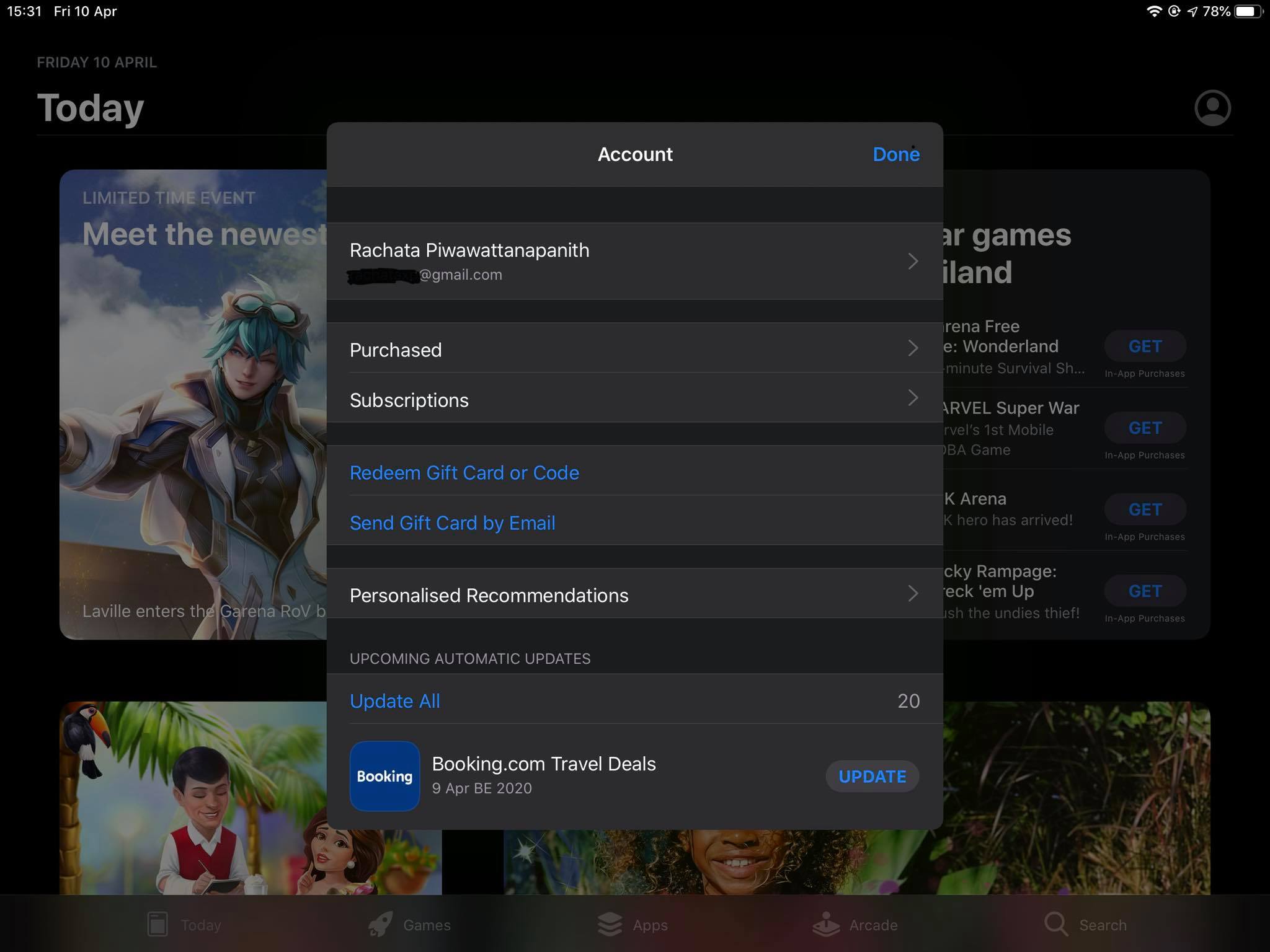1270x952 pixels.
Task: Get the Wonderland survival game
Action: click(1145, 346)
